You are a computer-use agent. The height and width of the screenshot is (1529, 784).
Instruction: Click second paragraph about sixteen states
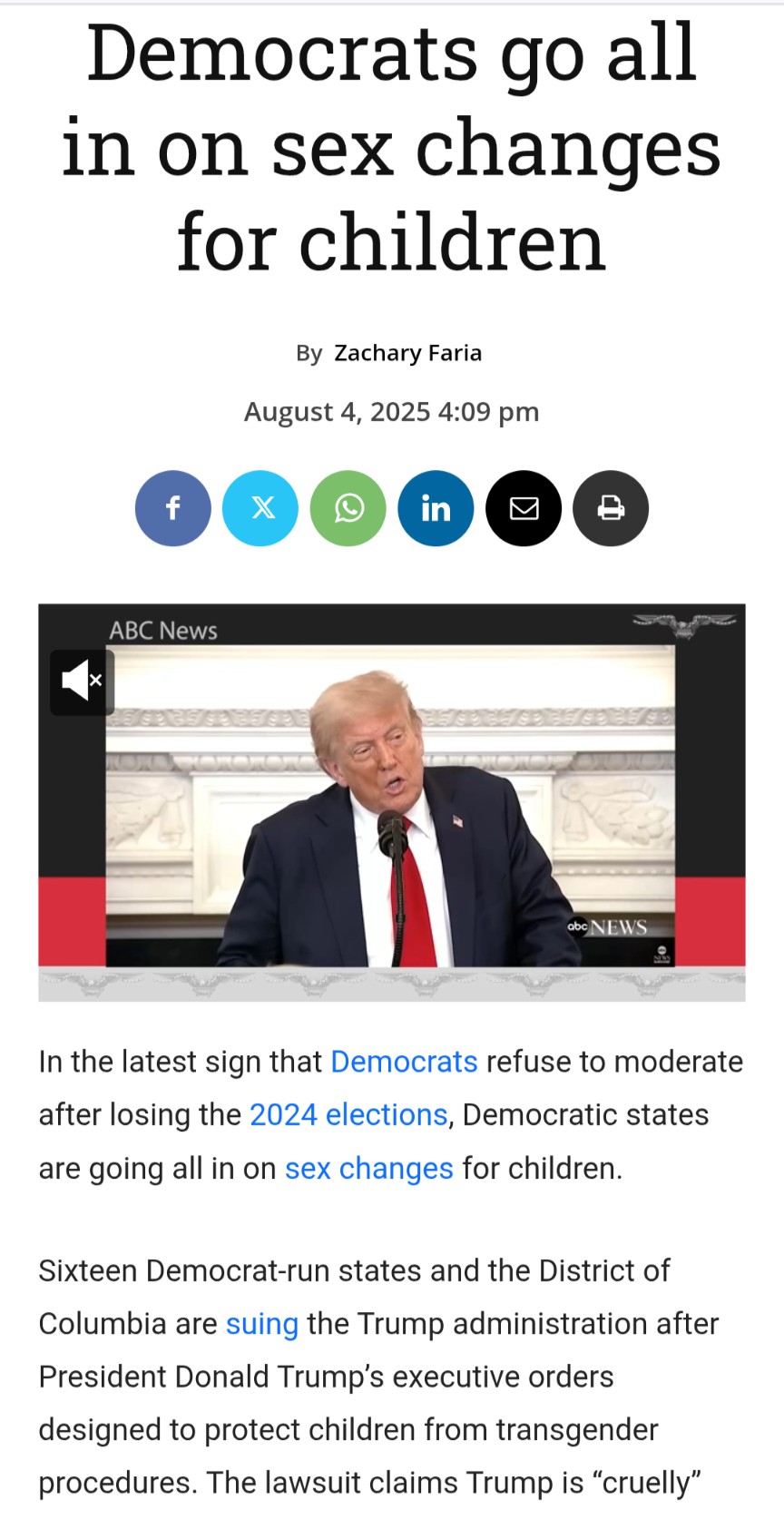pos(379,1377)
